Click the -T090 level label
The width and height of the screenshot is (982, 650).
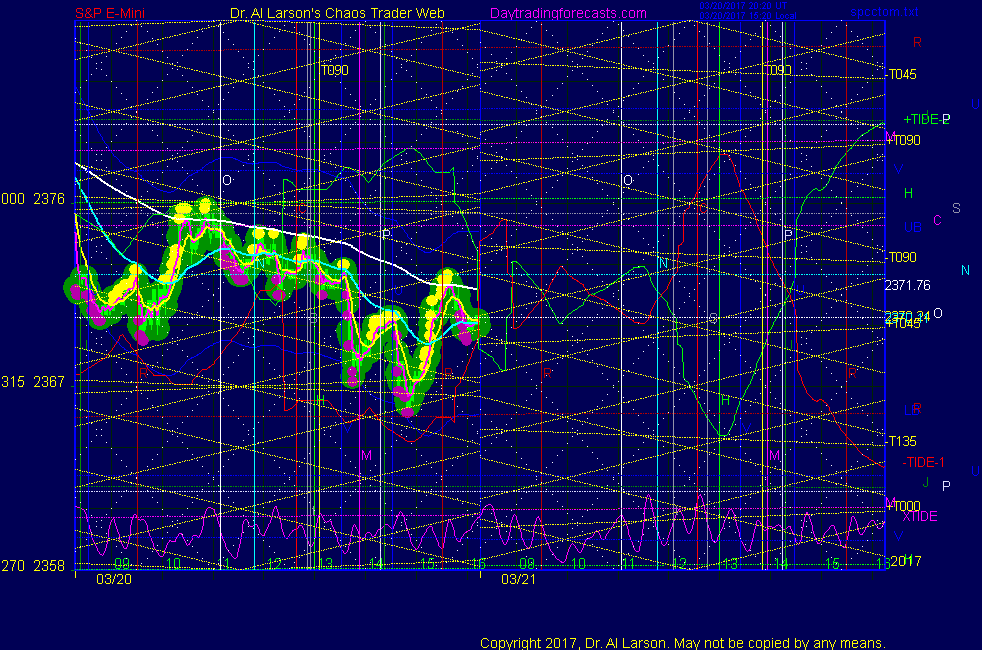902,257
